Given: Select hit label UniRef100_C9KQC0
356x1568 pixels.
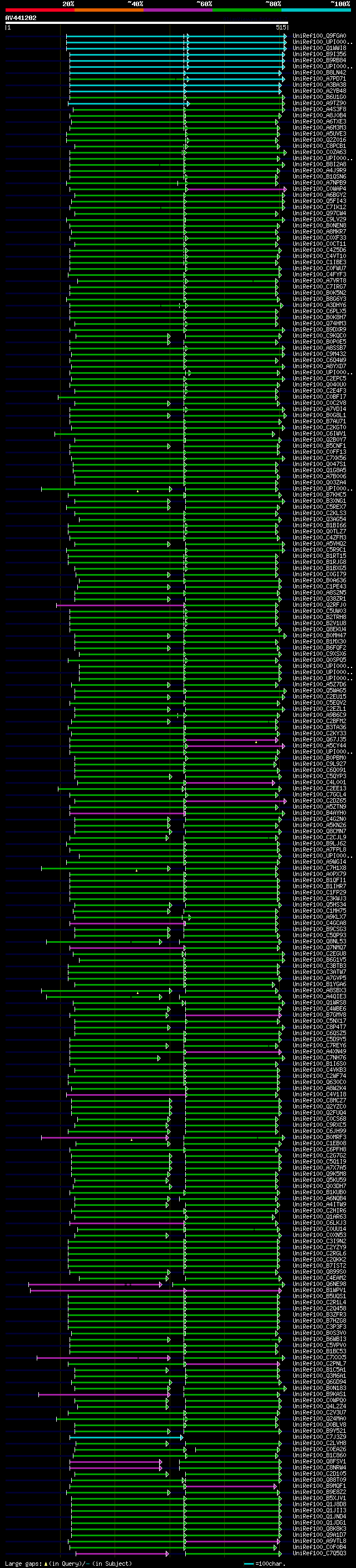Looking at the screenshot, I should coord(319,335).
